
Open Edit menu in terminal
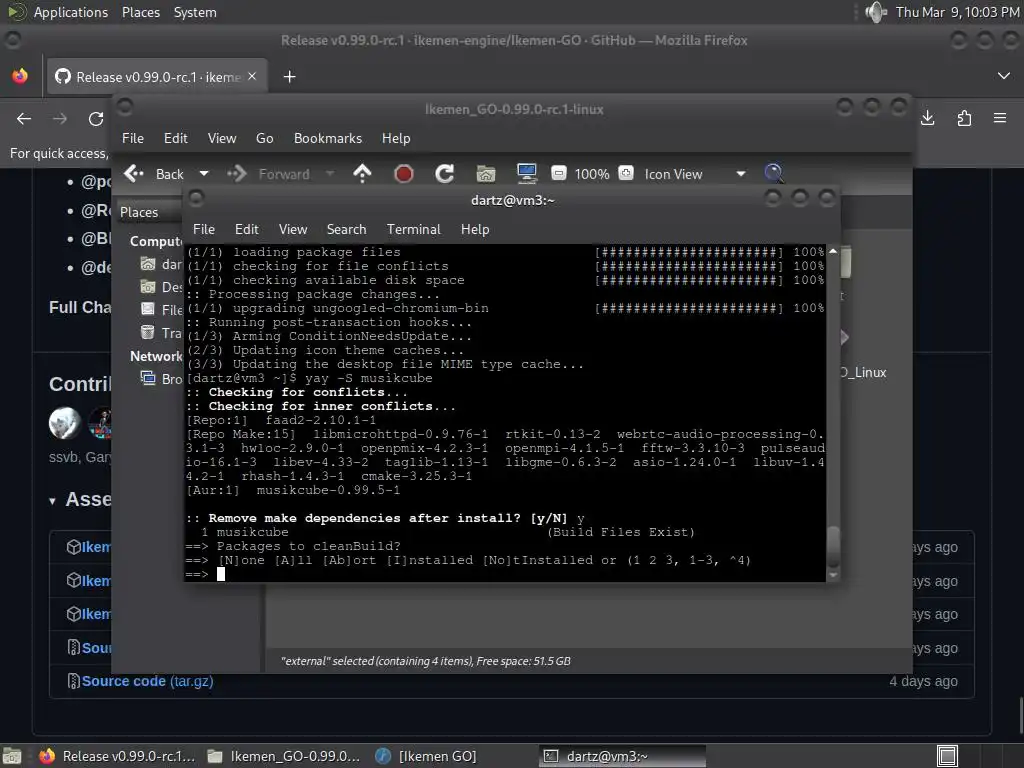click(x=246, y=229)
